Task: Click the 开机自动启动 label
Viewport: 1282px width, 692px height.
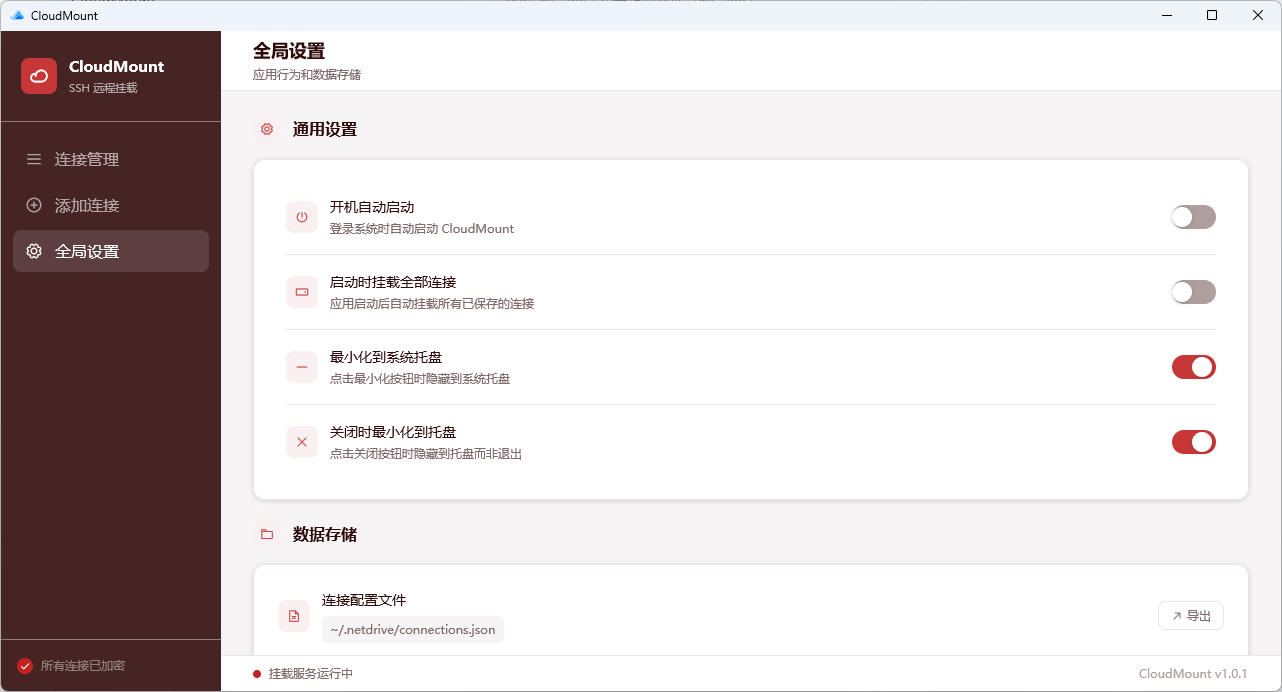Action: point(372,207)
